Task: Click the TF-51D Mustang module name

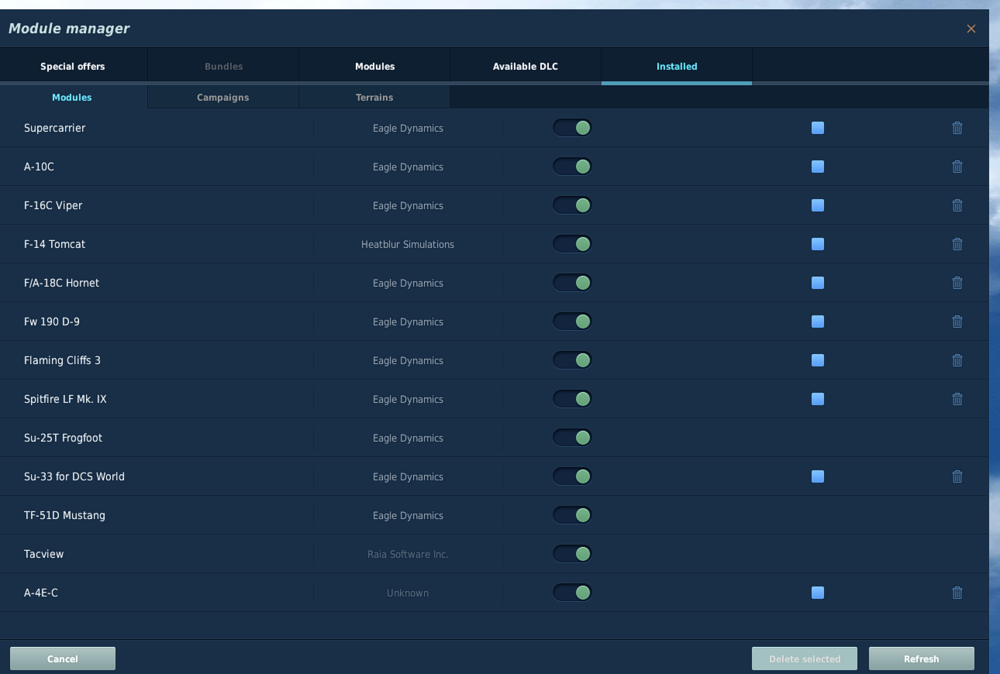Action: [64, 515]
